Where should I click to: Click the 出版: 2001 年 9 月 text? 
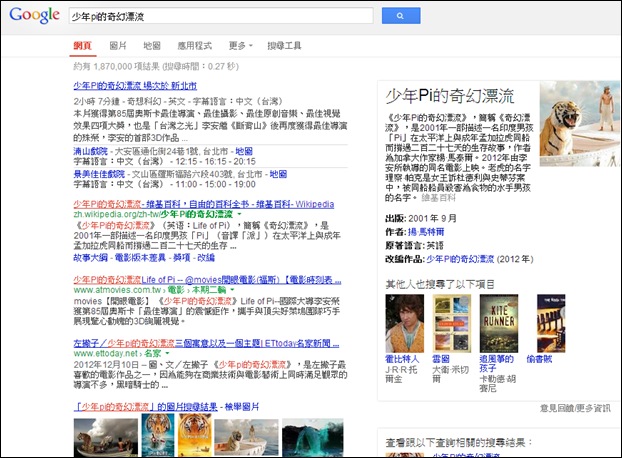420,218
